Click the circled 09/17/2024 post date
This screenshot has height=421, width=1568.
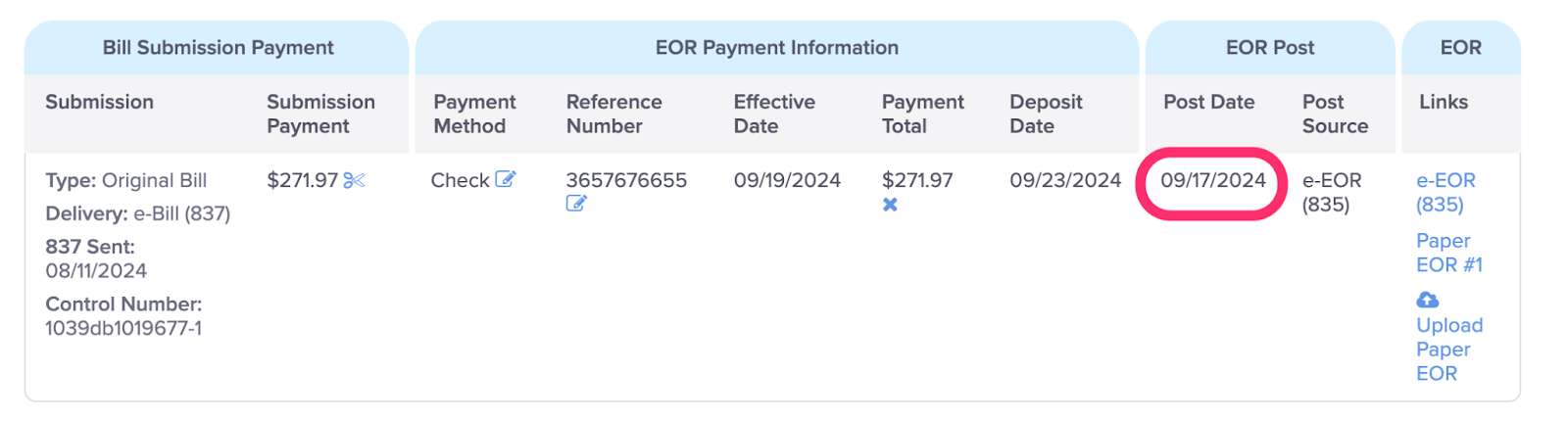pyautogui.click(x=1213, y=180)
